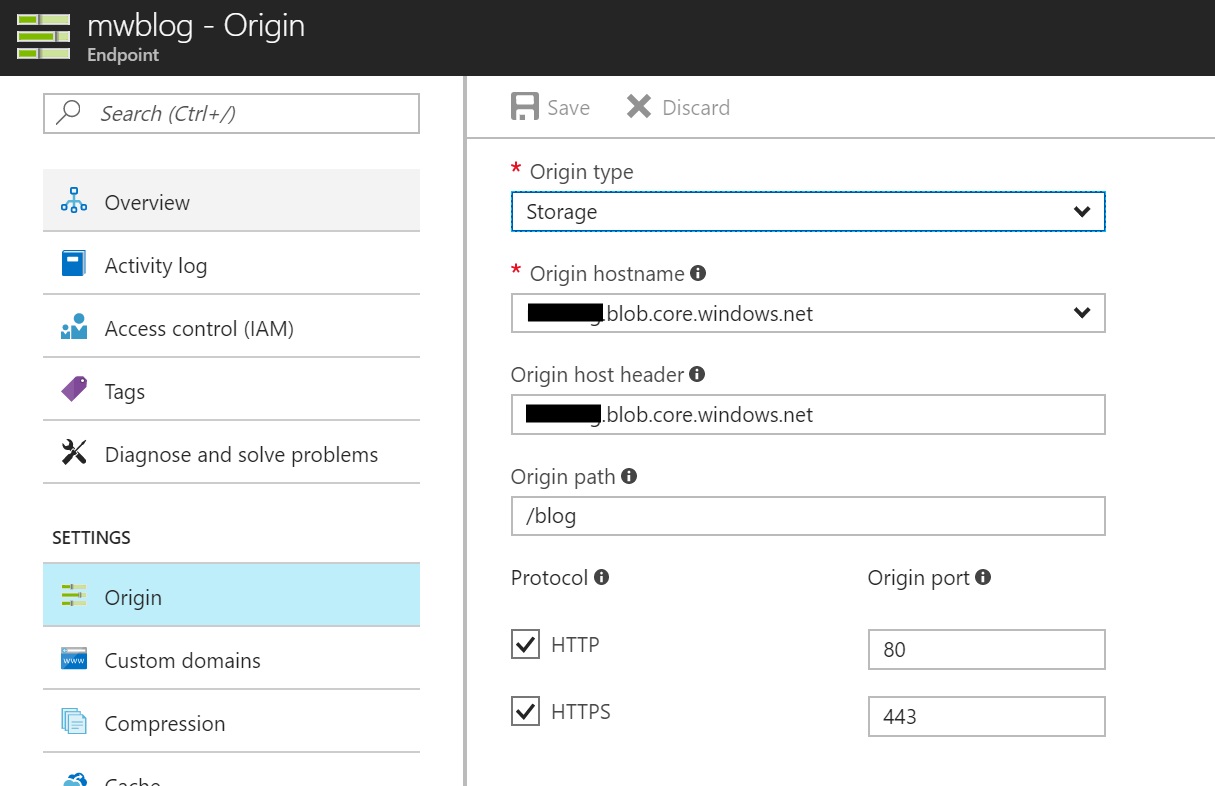Open Compression settings
The image size is (1215, 786).
coord(231,722)
